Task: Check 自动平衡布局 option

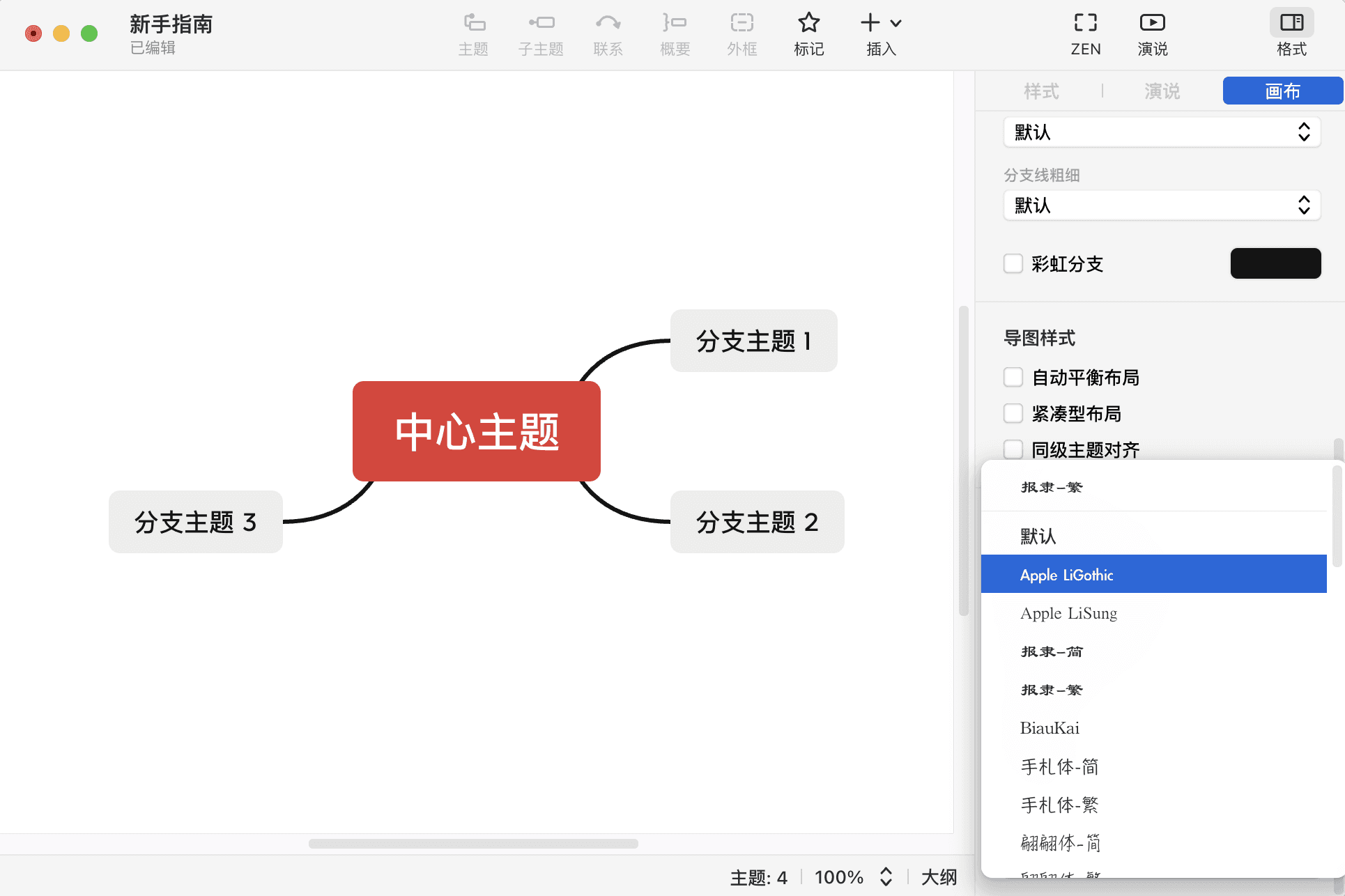Action: (1013, 377)
